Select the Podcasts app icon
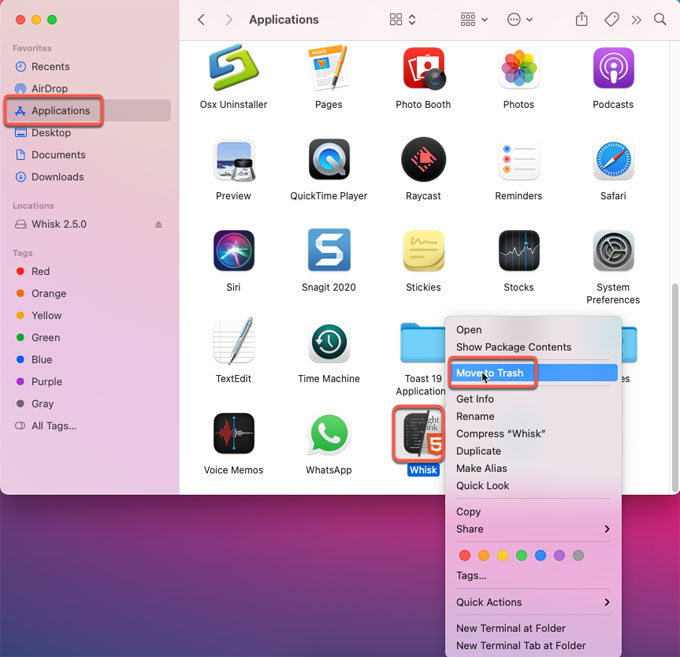The image size is (680, 657). point(613,68)
